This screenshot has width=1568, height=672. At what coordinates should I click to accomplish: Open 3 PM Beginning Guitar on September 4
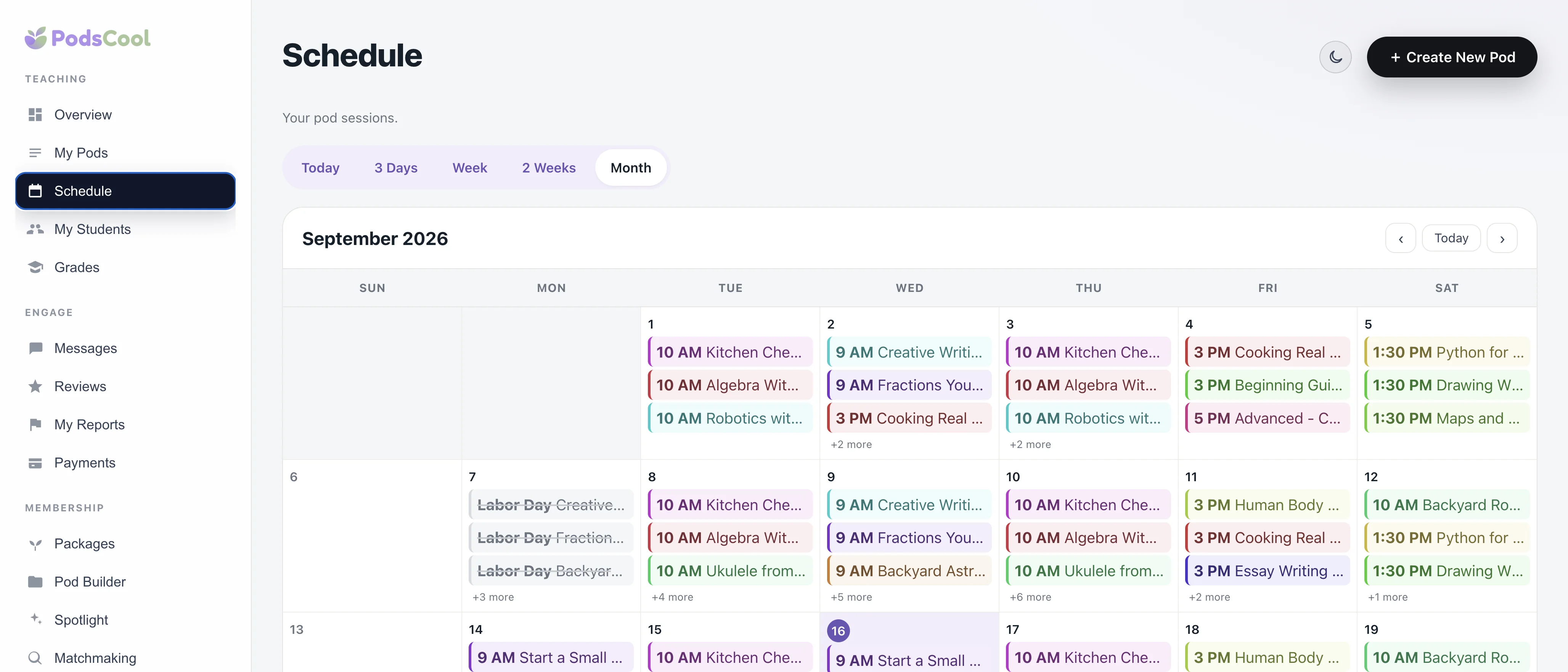click(1267, 386)
